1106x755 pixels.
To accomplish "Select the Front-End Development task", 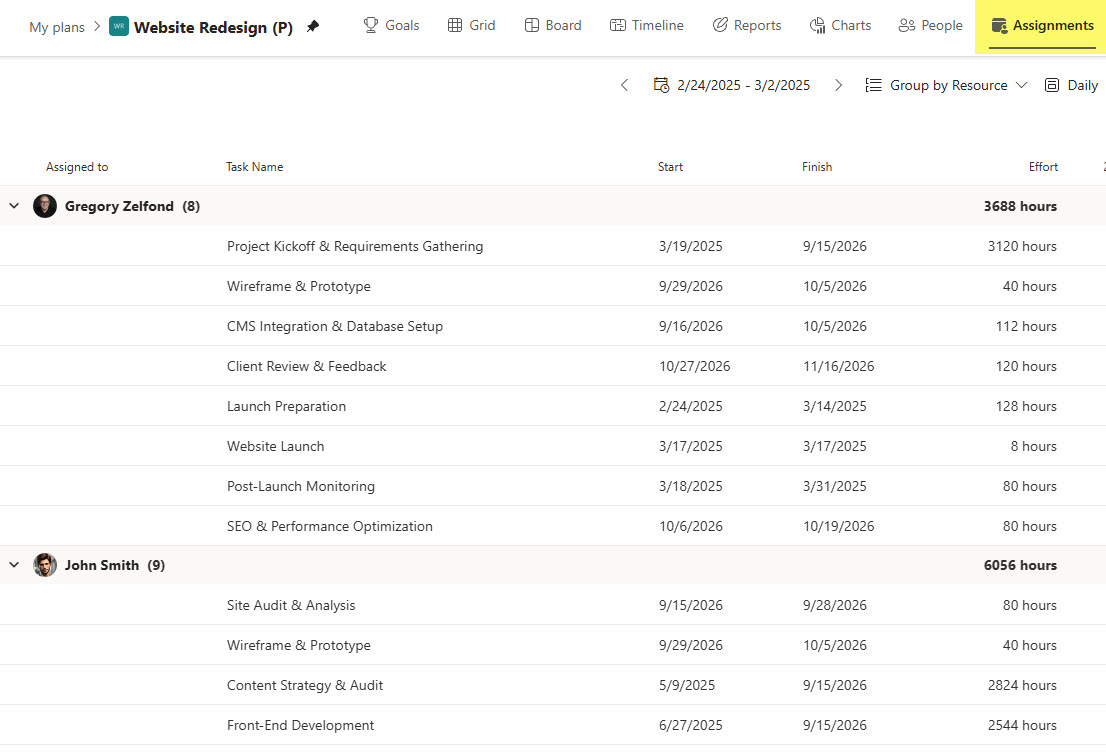I will point(300,725).
